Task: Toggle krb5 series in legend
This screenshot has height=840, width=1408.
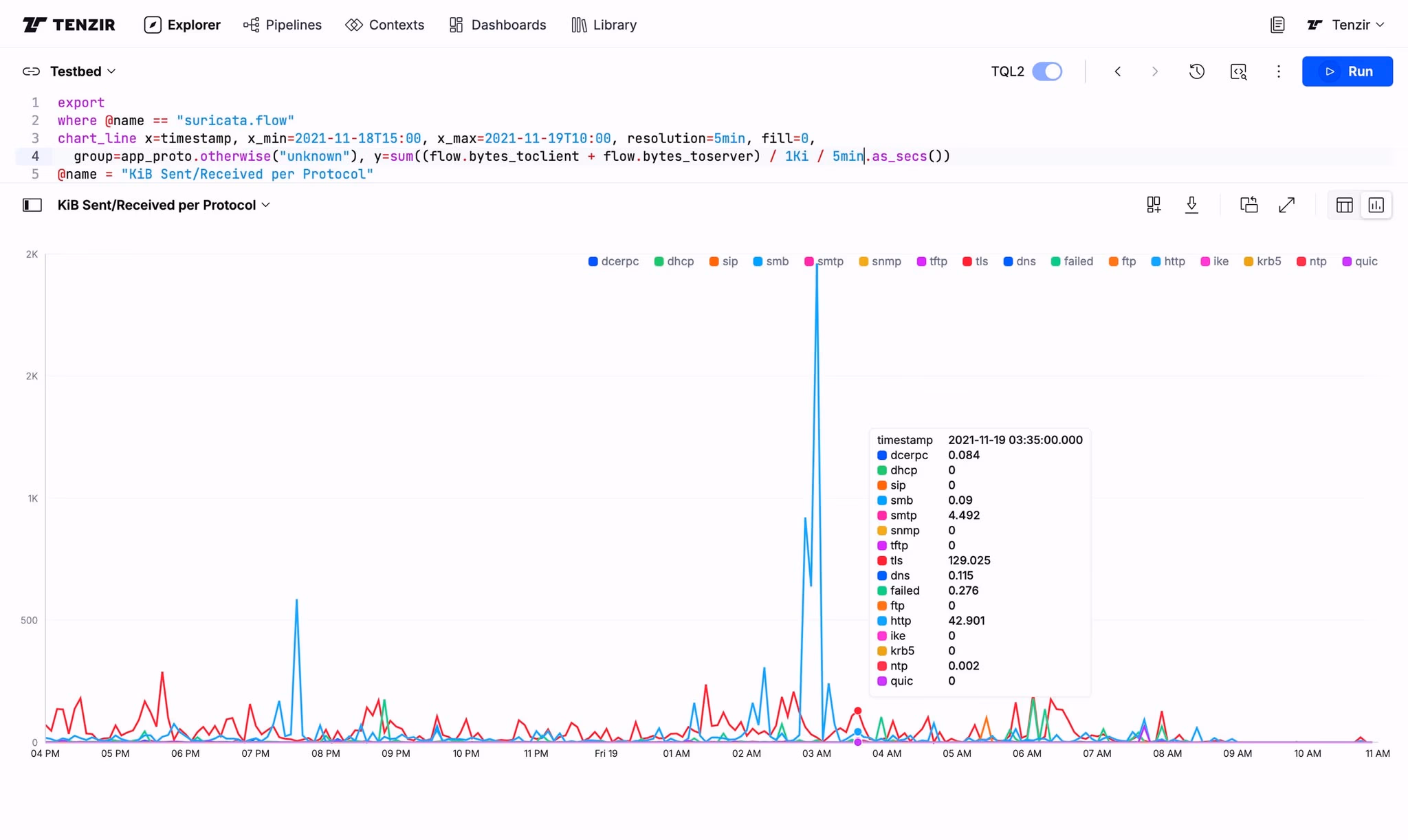Action: 1262,261
